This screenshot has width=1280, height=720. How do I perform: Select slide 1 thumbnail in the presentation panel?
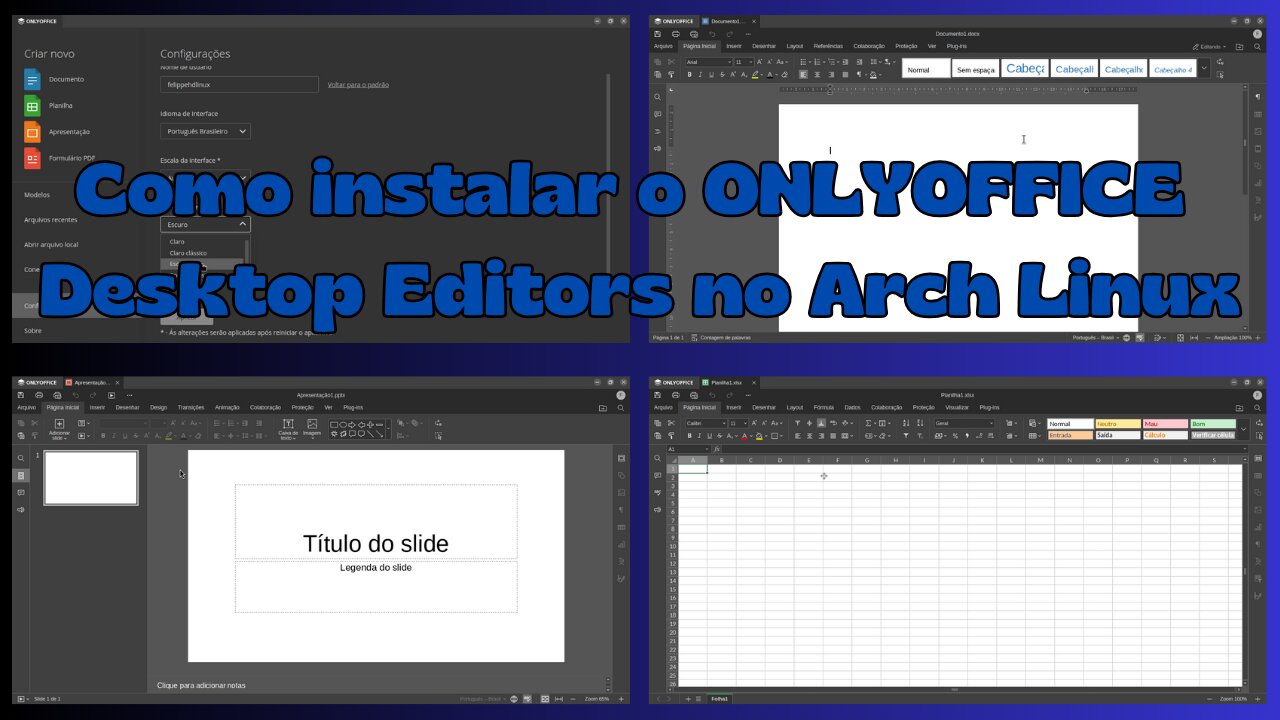91,478
